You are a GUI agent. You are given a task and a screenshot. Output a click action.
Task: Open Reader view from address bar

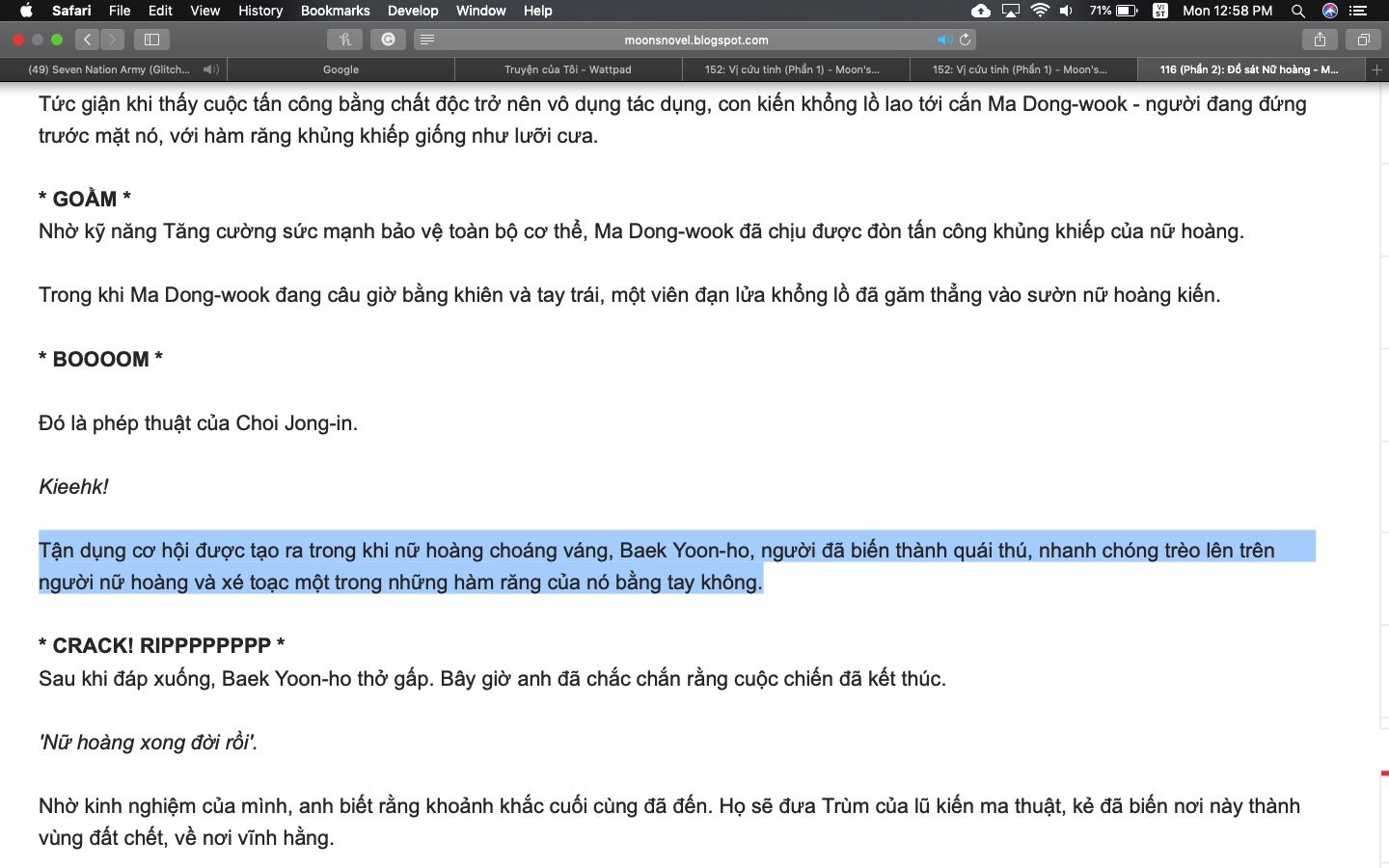pos(427,40)
